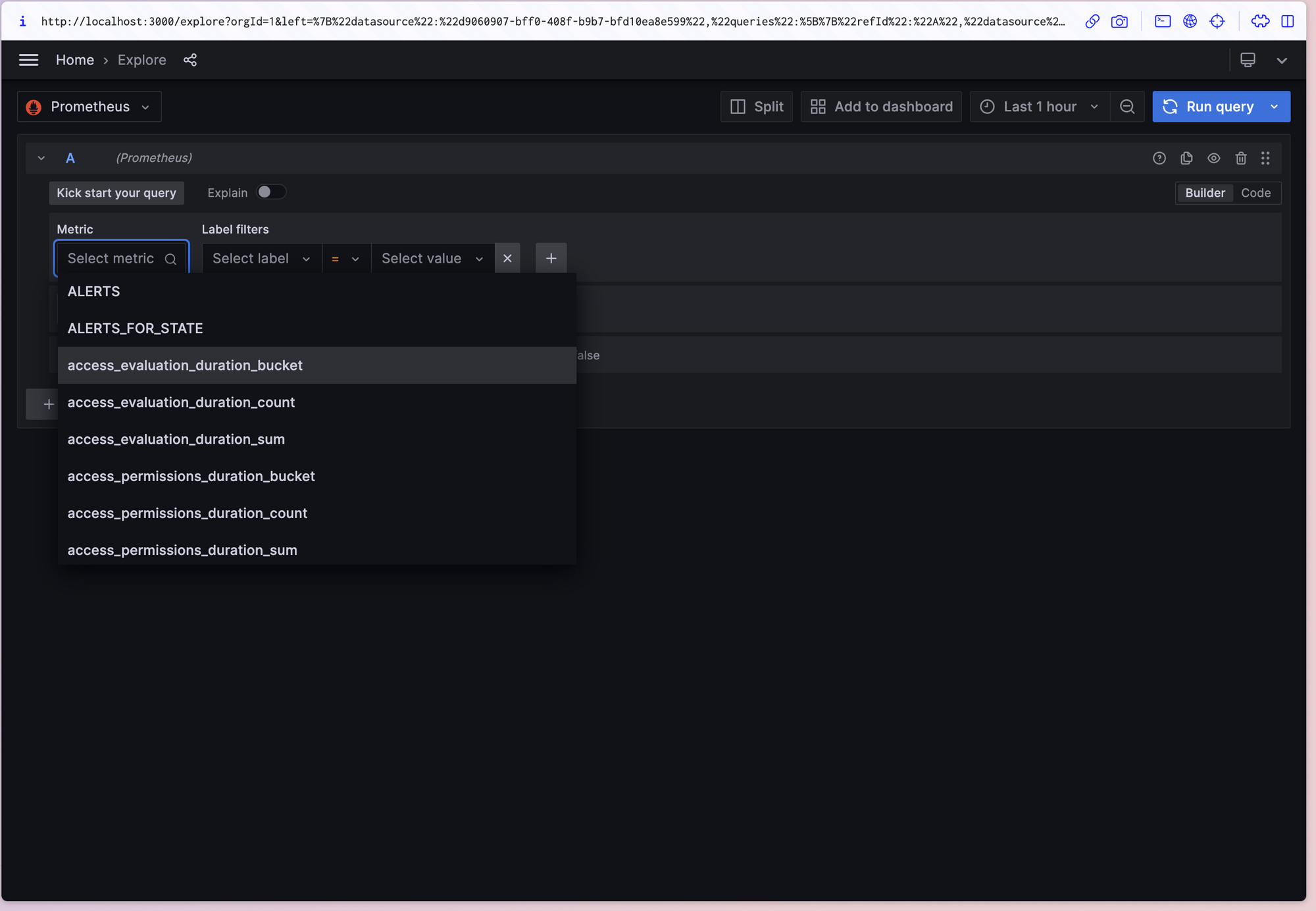Duplicate query A using the copy icon
This screenshot has width=1316, height=911.
(x=1186, y=158)
